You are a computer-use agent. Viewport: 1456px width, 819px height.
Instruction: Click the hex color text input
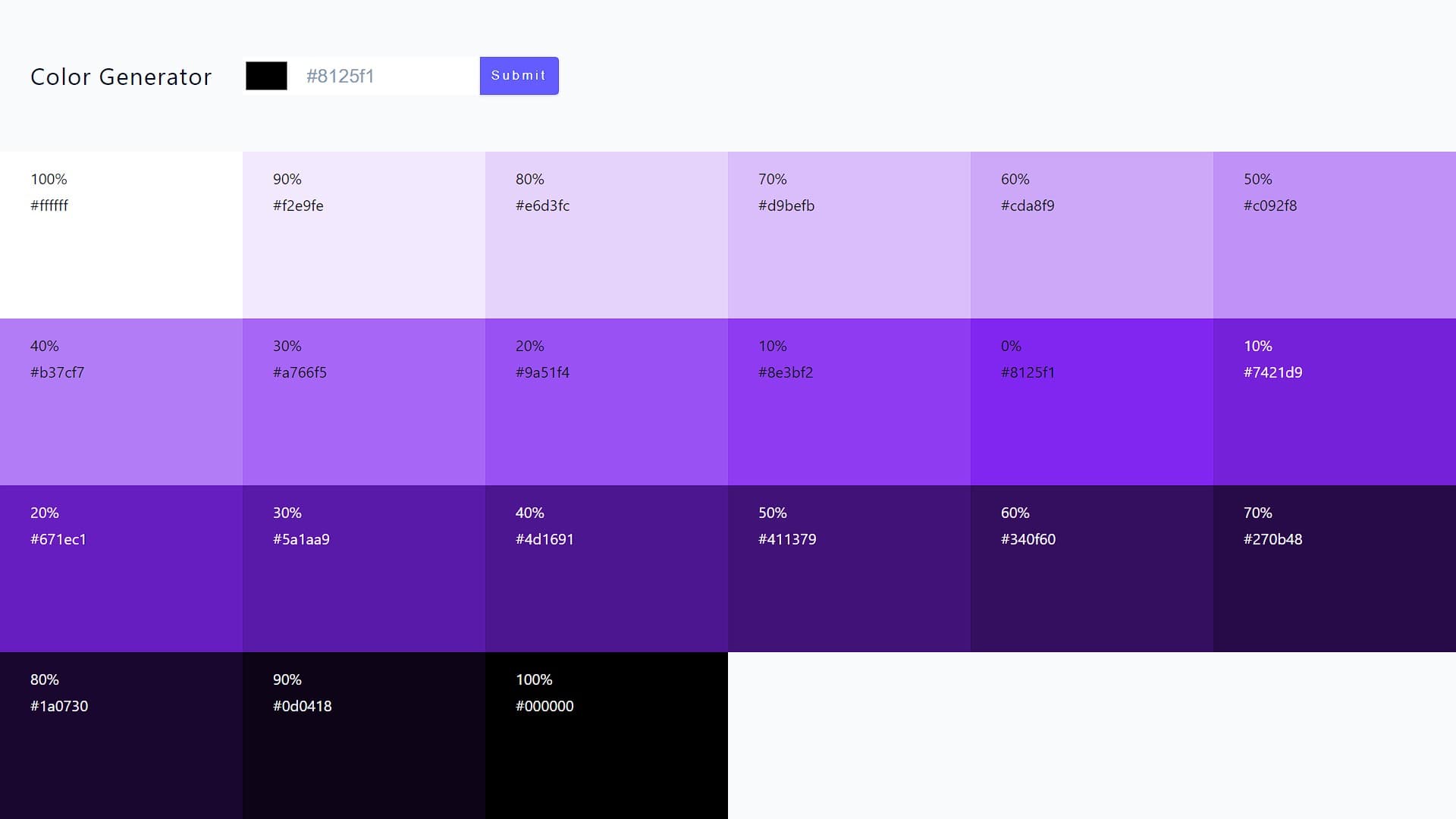point(385,76)
